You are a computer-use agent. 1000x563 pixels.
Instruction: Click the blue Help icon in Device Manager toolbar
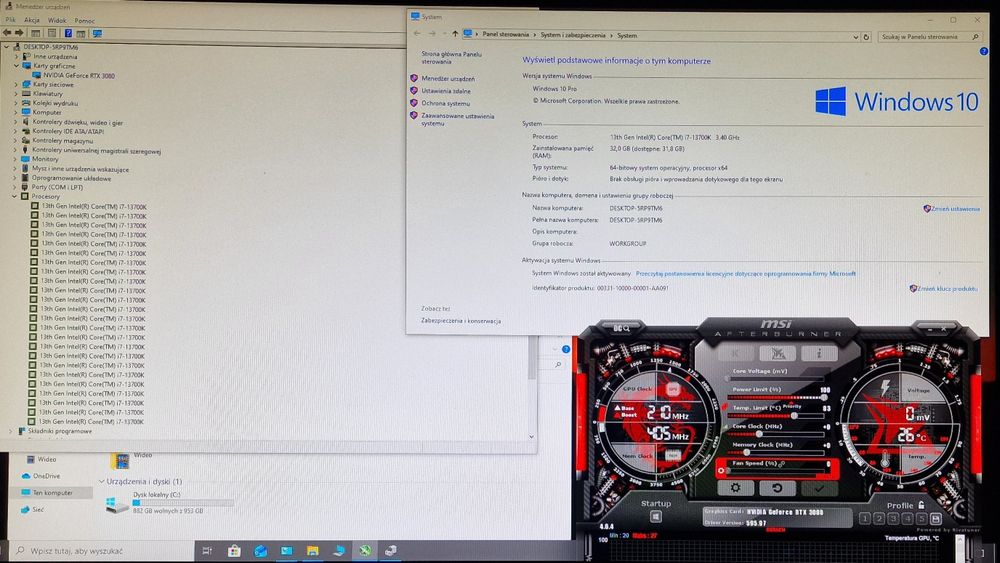(x=68, y=33)
